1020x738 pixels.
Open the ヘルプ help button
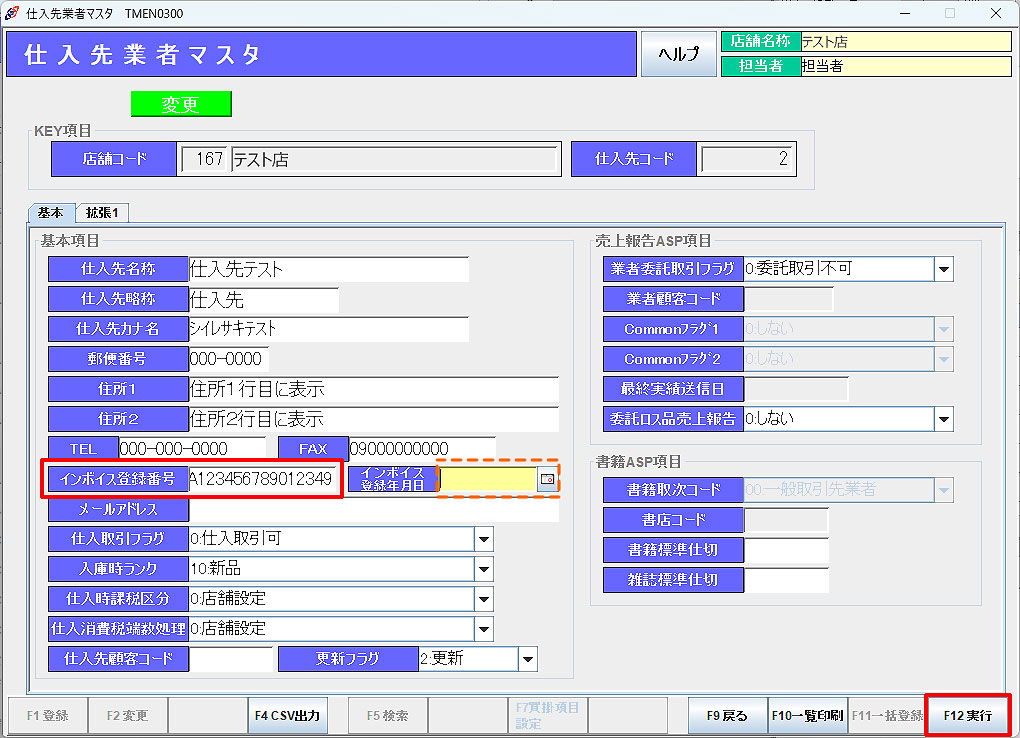coord(678,54)
